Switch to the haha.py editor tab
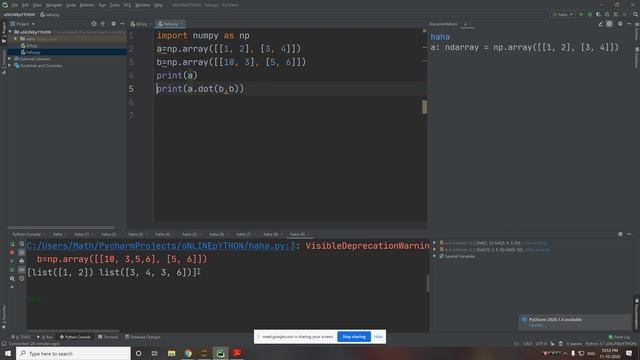 tap(171, 24)
